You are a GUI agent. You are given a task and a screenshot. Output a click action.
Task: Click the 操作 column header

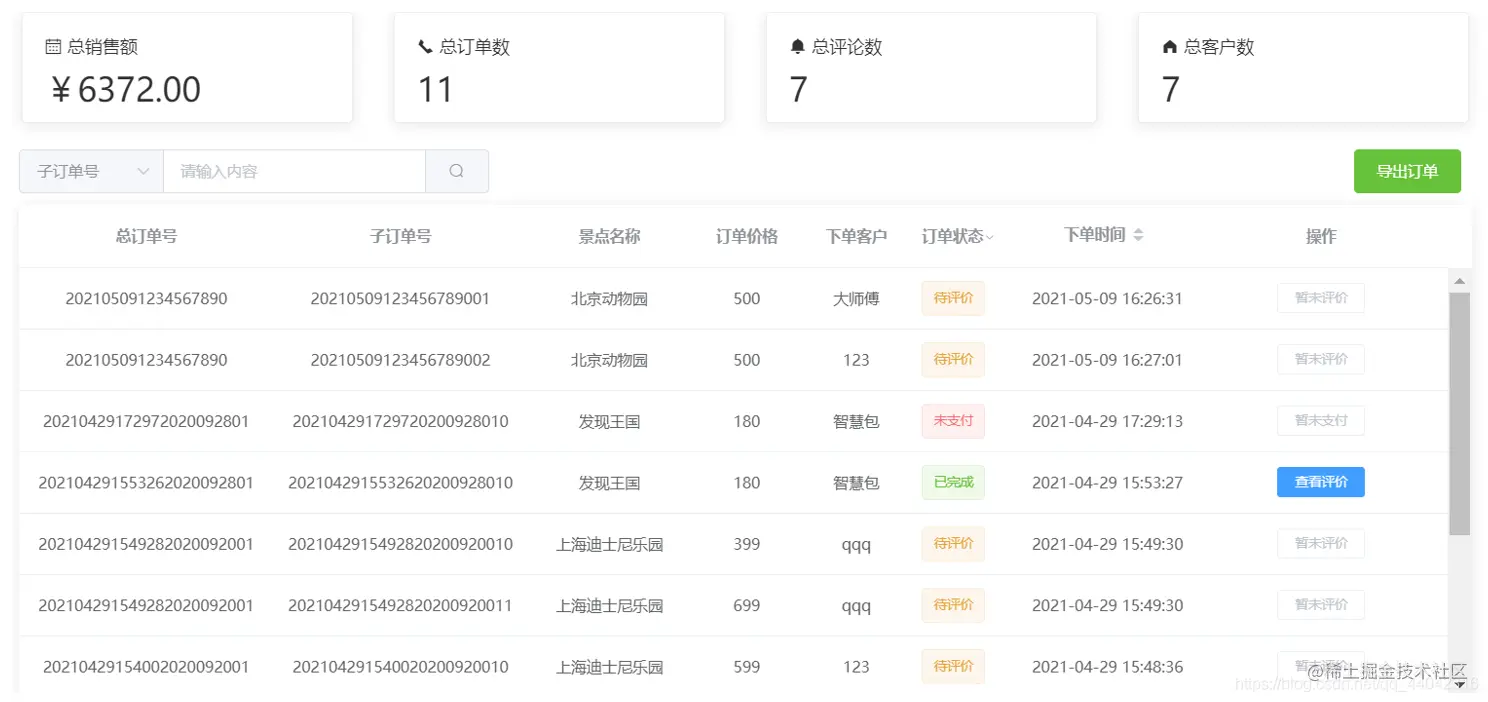pyautogui.click(x=1321, y=236)
